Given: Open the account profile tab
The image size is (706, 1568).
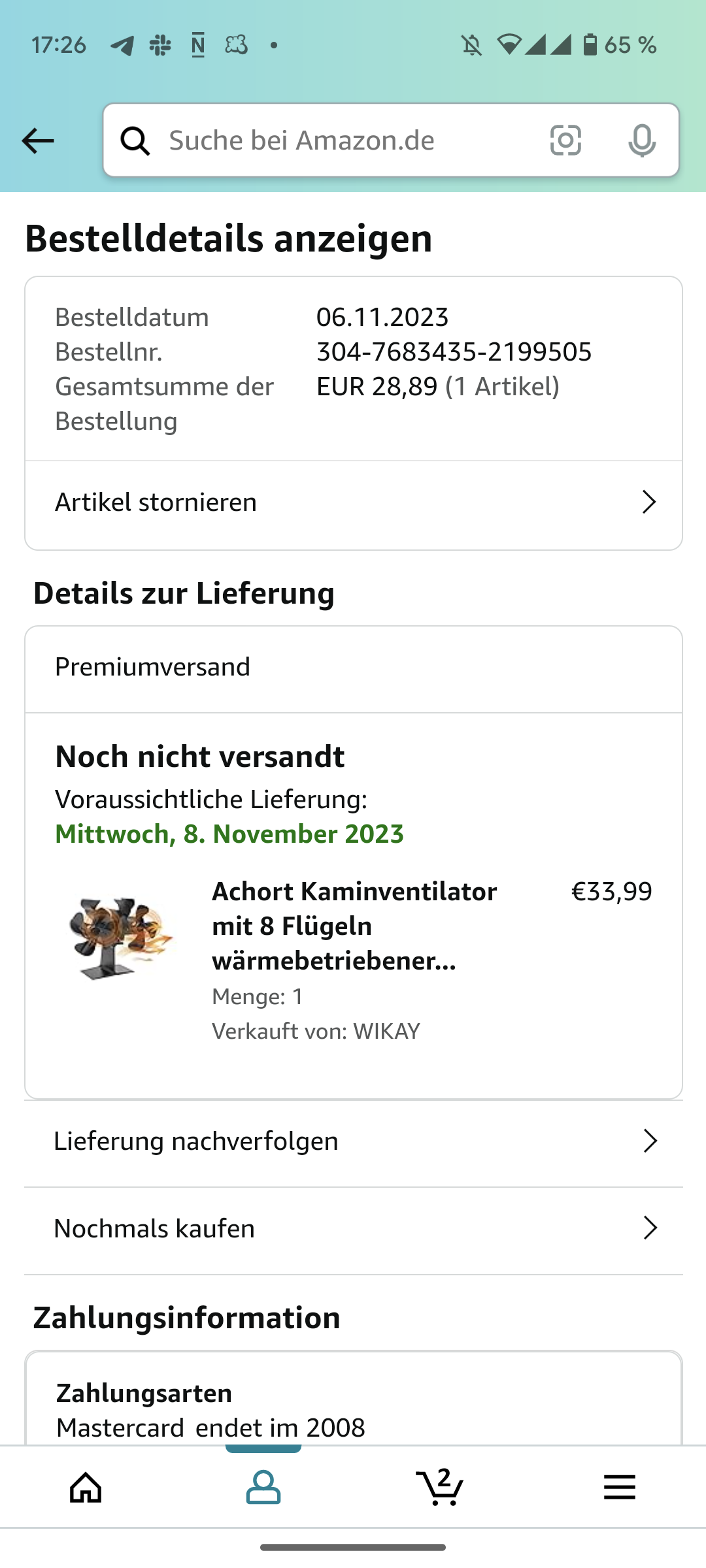Looking at the screenshot, I should 263,1488.
